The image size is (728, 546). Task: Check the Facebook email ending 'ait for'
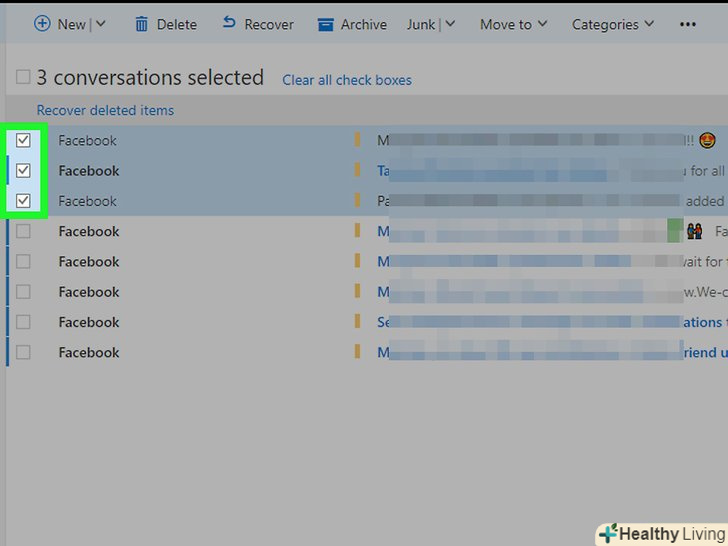pyautogui.click(x=23, y=261)
